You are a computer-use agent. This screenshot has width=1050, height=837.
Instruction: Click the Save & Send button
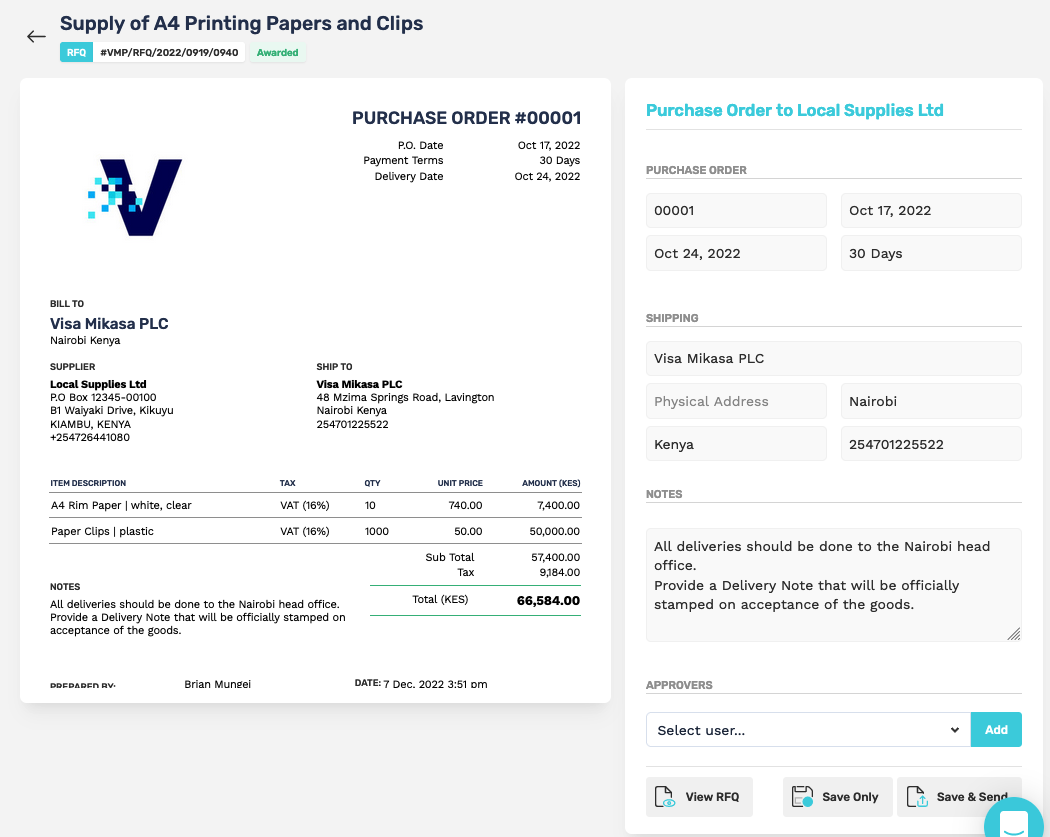pyautogui.click(x=958, y=796)
